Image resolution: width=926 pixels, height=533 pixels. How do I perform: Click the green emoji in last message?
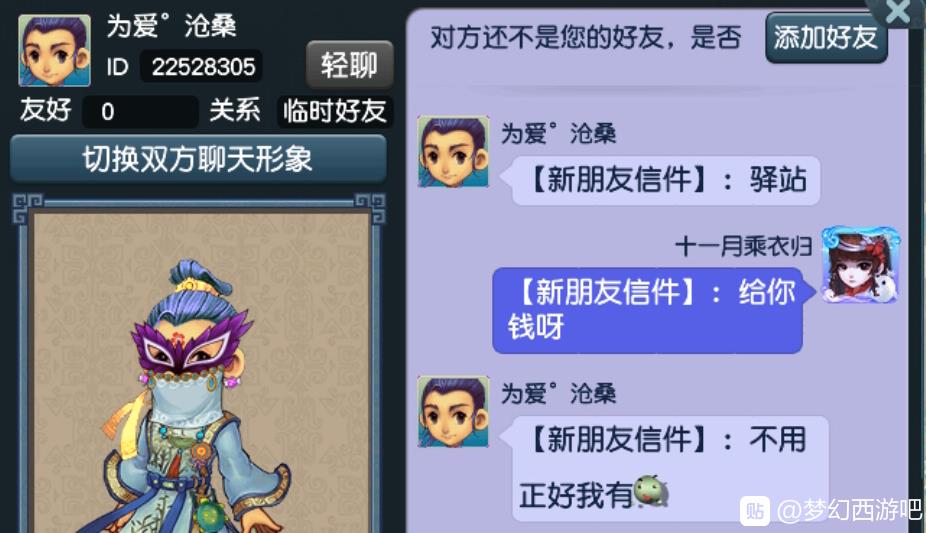tap(651, 491)
